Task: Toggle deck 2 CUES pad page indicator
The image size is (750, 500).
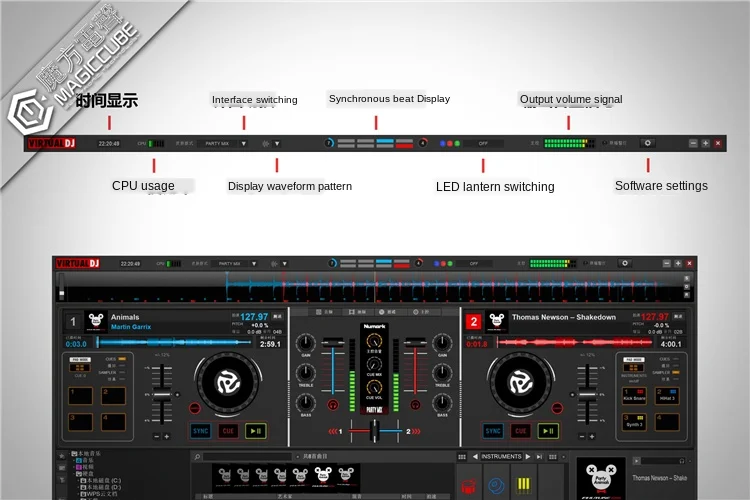Action: (675, 359)
